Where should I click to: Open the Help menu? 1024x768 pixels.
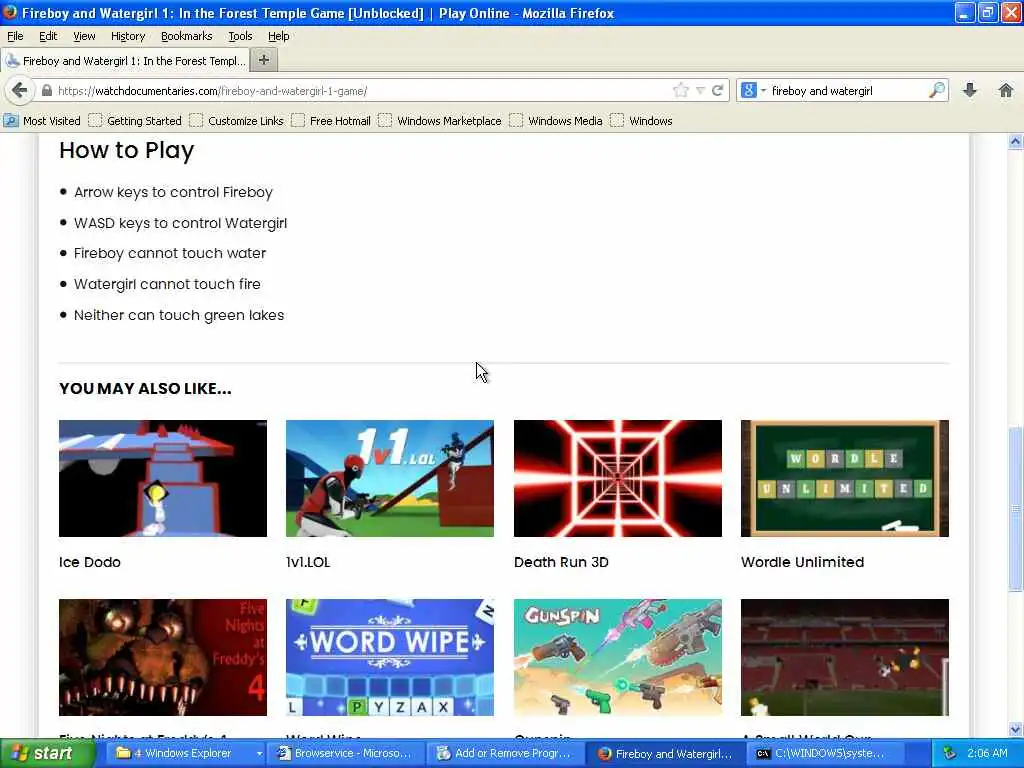[279, 36]
